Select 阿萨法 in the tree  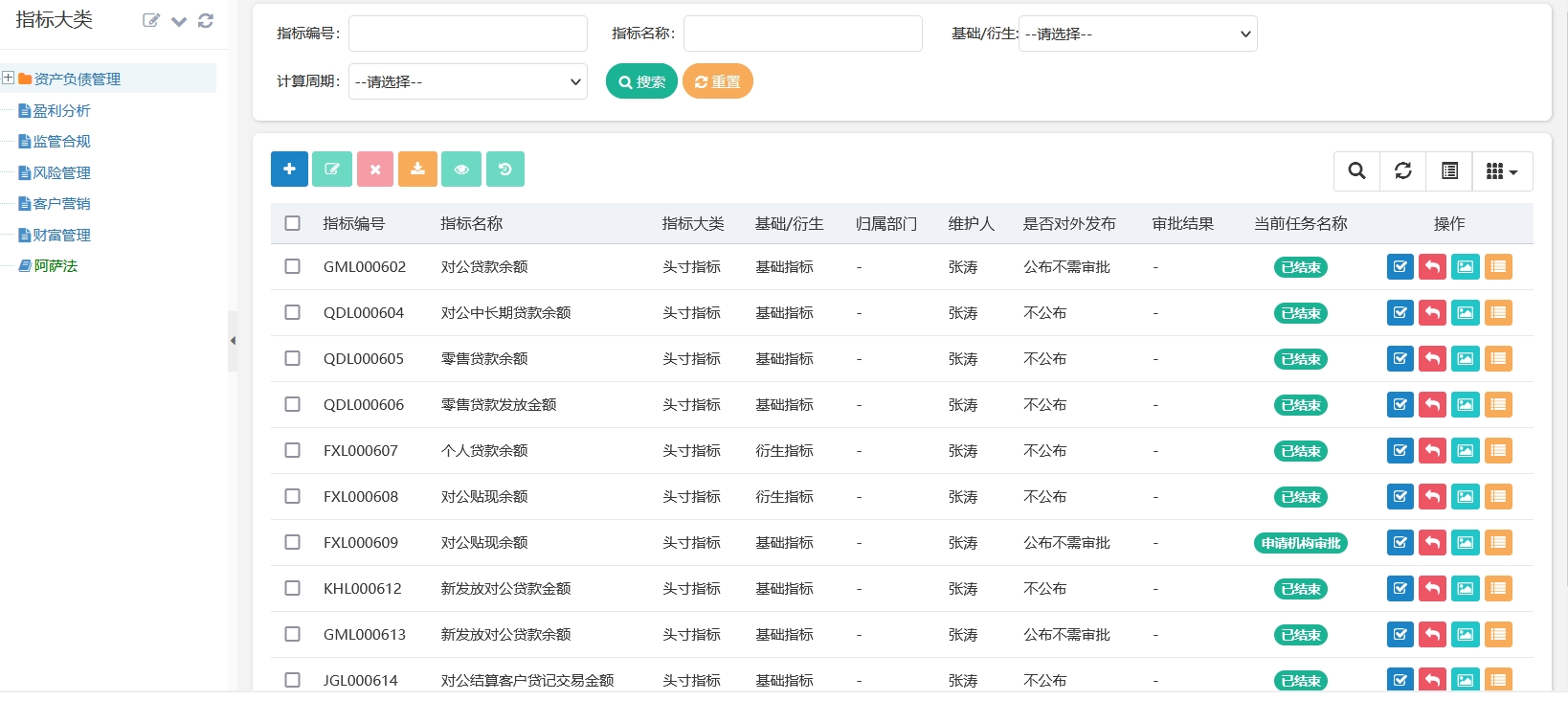[56, 266]
